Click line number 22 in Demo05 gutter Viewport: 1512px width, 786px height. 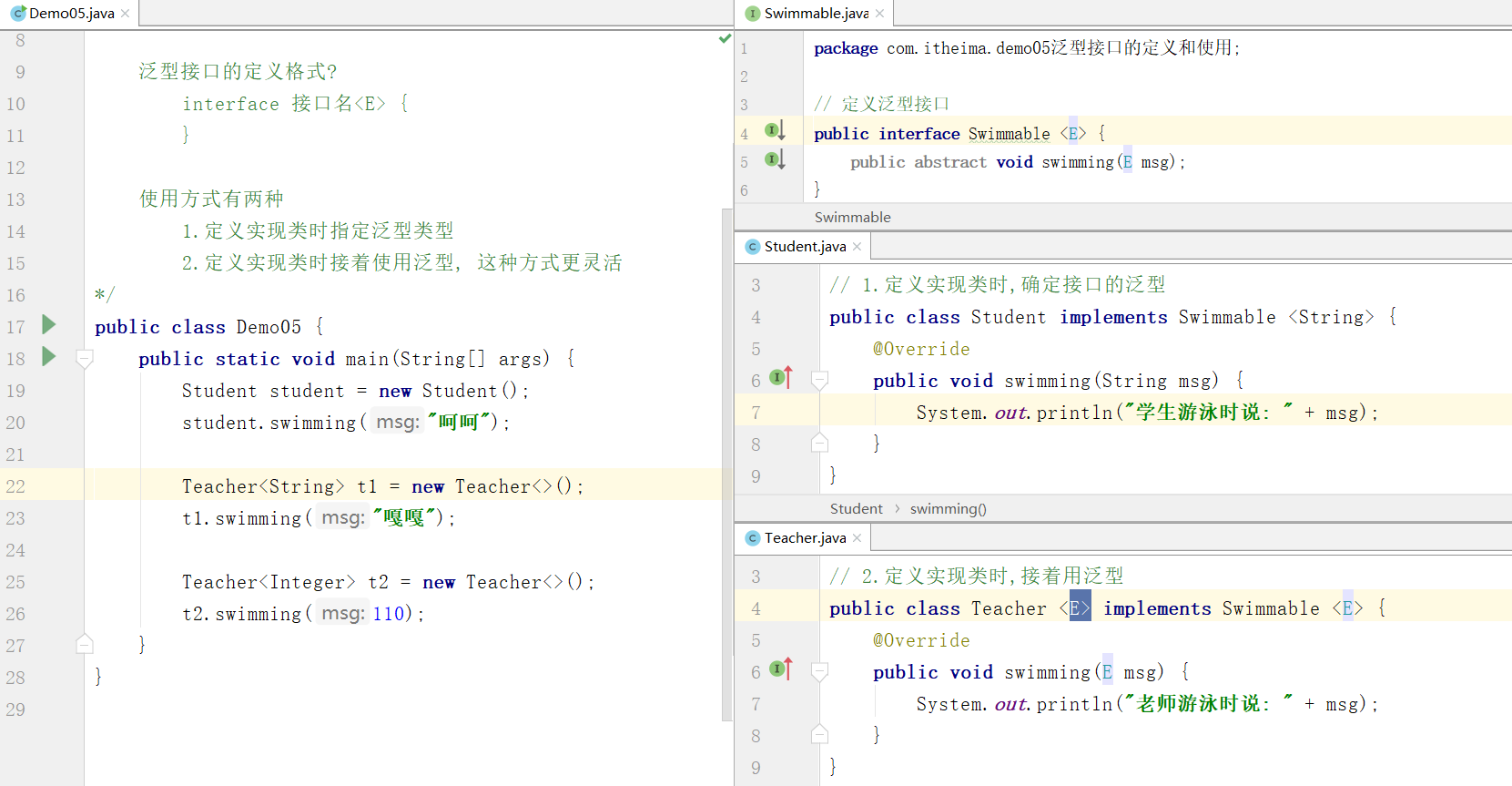[x=15, y=486]
